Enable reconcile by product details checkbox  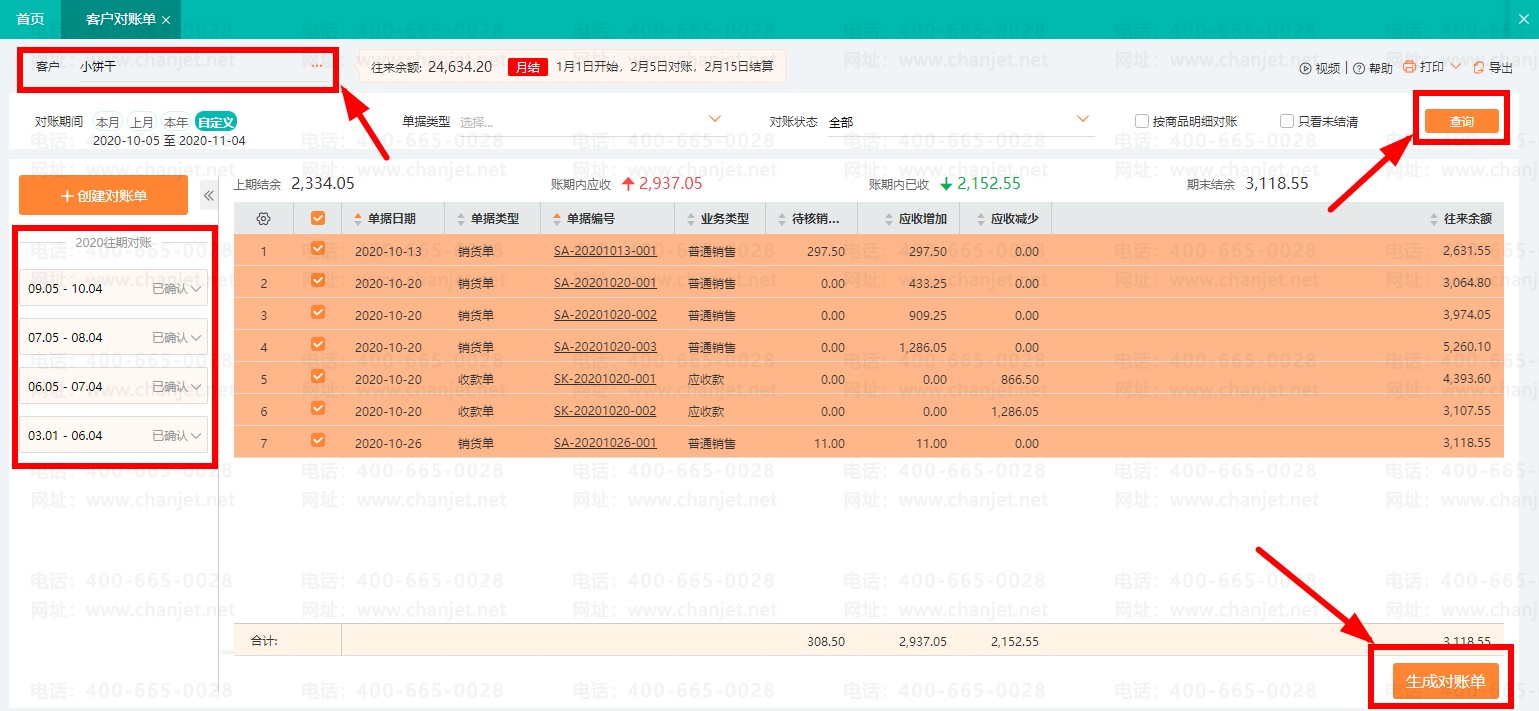(x=1141, y=121)
